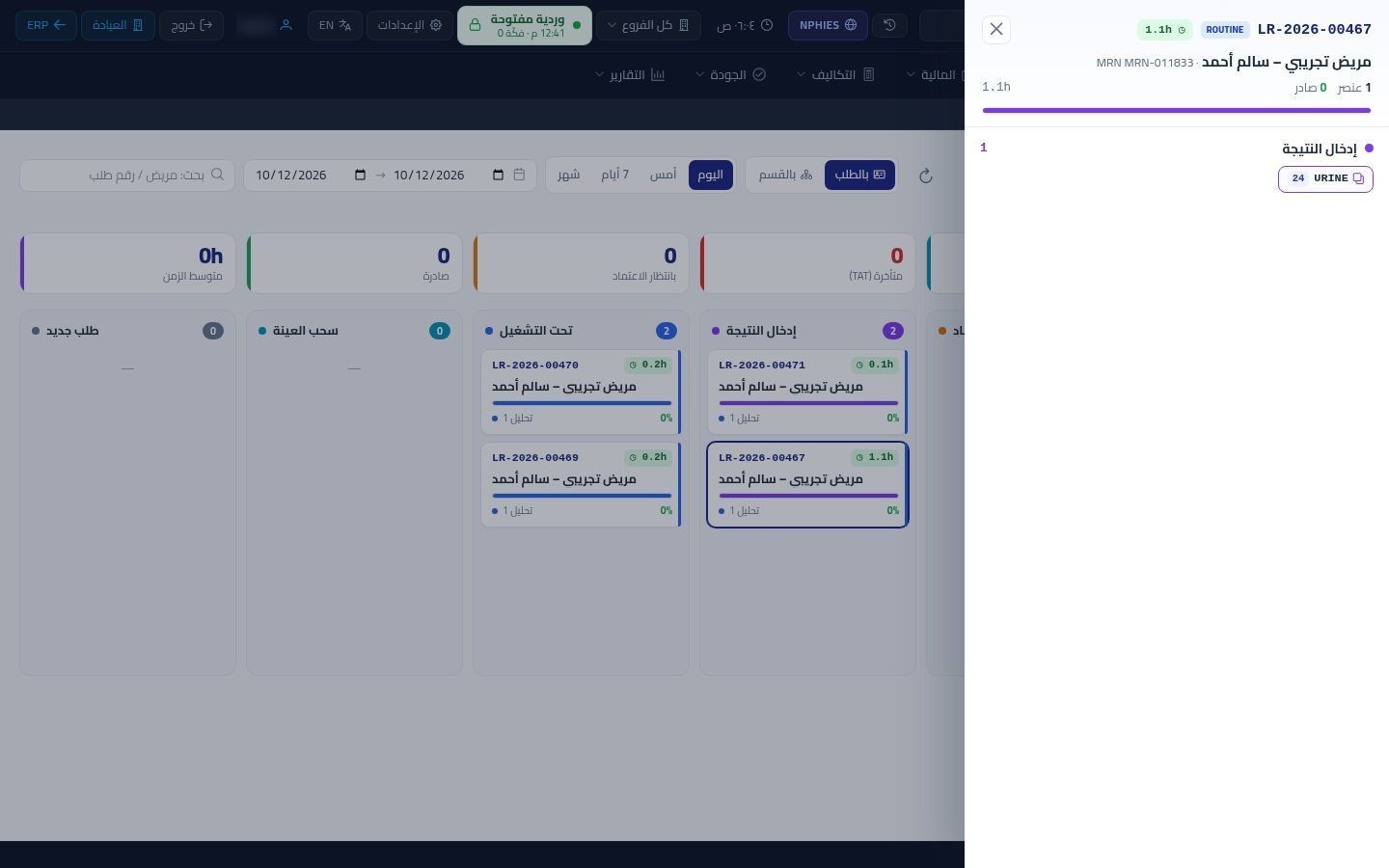The height and width of the screenshot is (868, 1389).
Task: Select the اليوم (today) range
Action: click(711, 175)
